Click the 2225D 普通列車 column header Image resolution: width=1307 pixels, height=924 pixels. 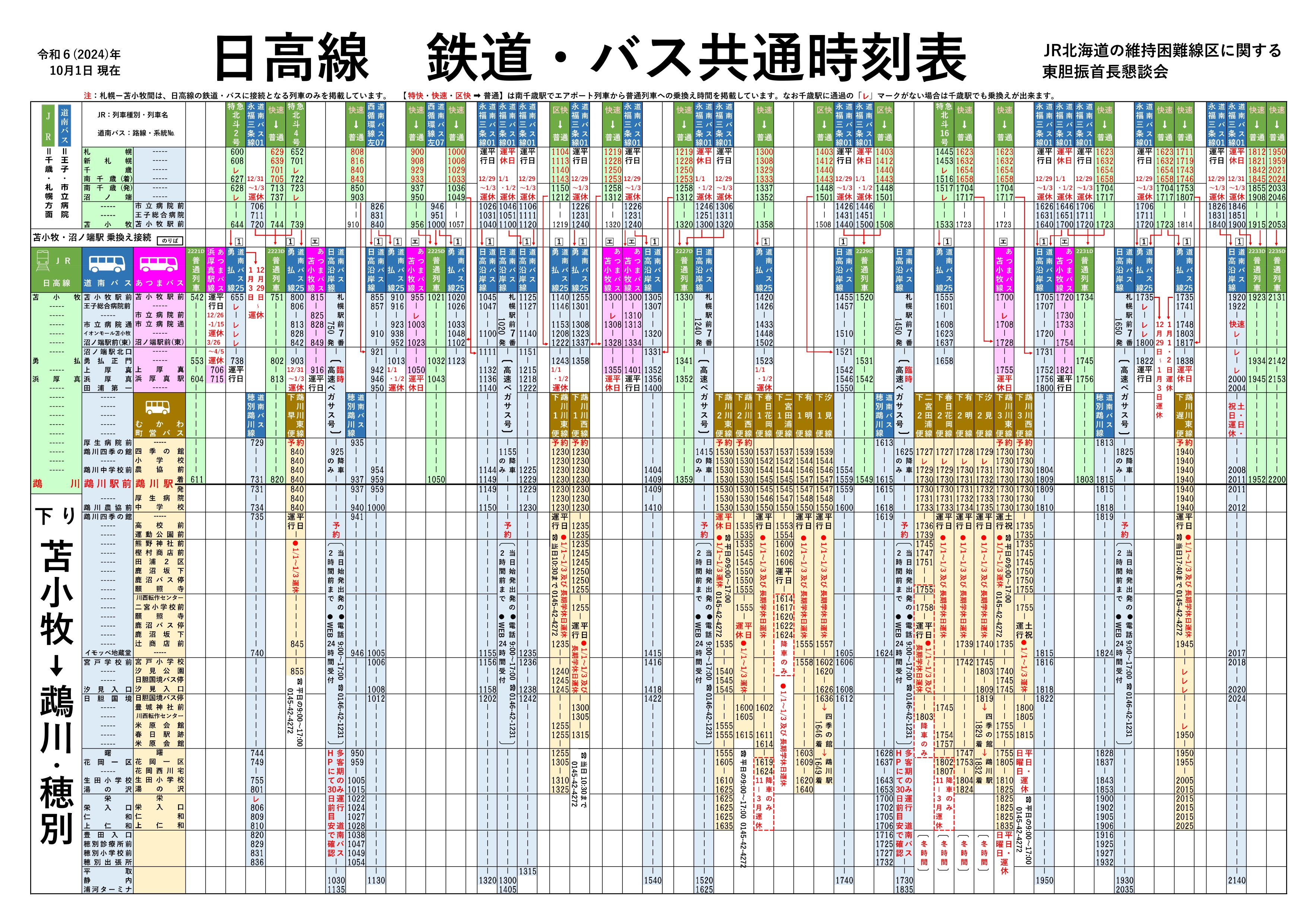click(436, 270)
